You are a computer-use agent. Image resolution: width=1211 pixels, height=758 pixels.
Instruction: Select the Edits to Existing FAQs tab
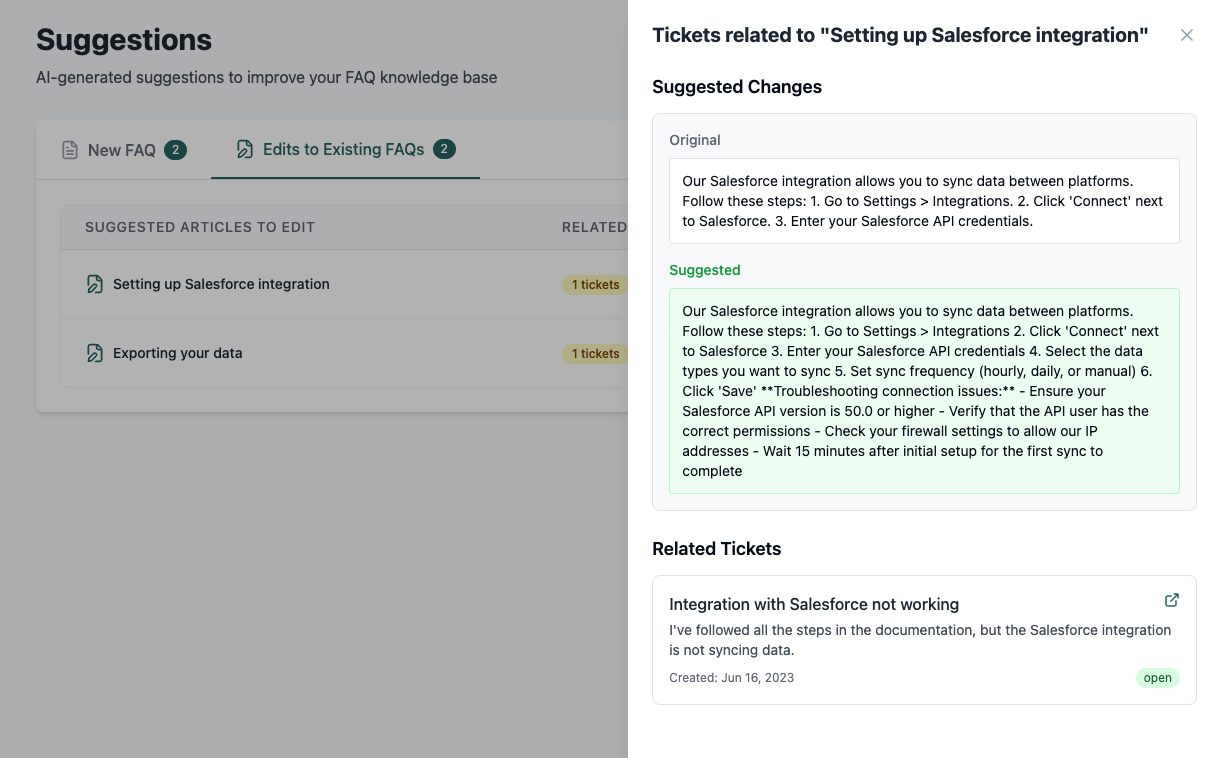pos(343,150)
